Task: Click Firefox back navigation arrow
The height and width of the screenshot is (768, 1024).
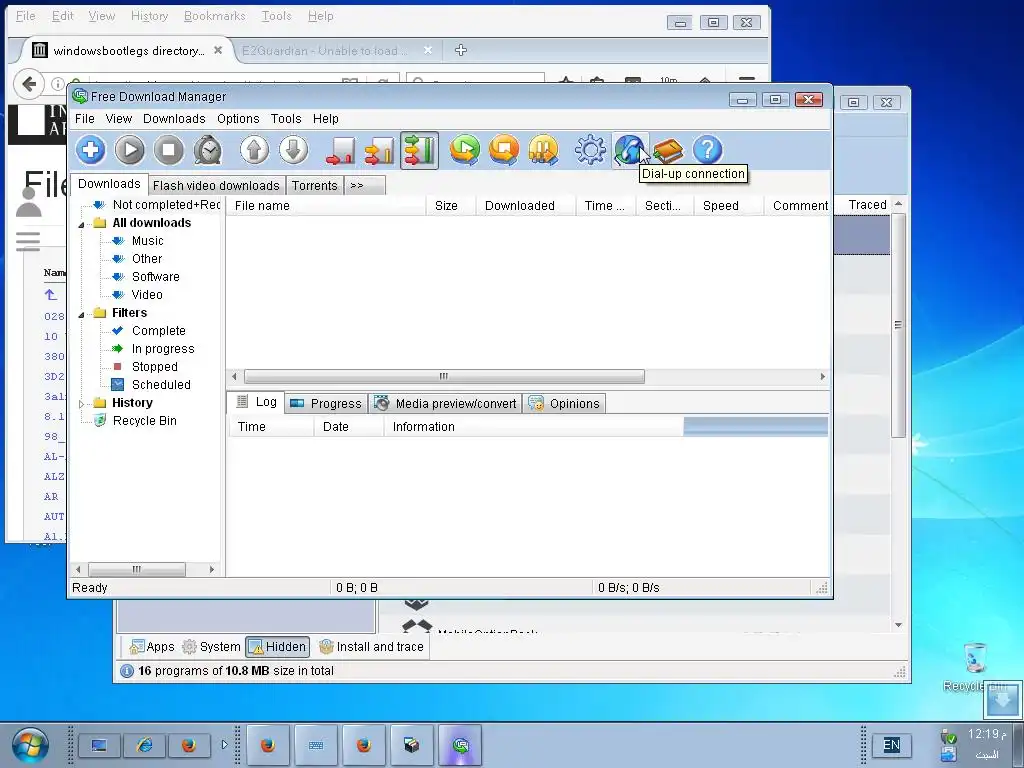Action: [29, 84]
